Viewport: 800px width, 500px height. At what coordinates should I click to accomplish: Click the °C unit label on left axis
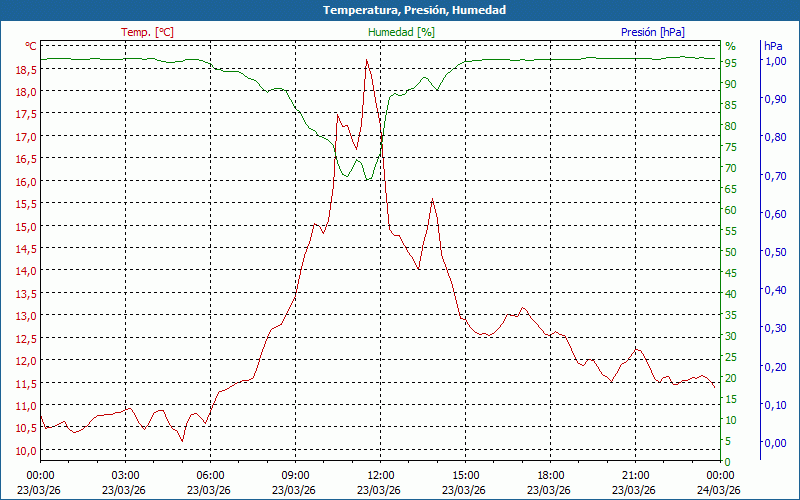tap(31, 46)
